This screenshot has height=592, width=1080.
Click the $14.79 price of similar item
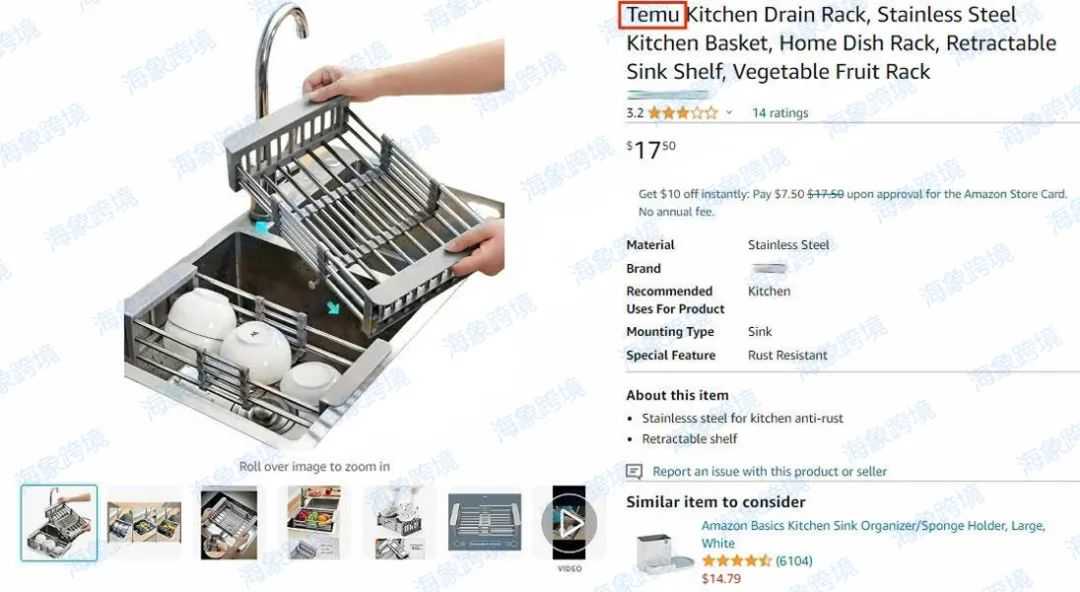point(721,579)
